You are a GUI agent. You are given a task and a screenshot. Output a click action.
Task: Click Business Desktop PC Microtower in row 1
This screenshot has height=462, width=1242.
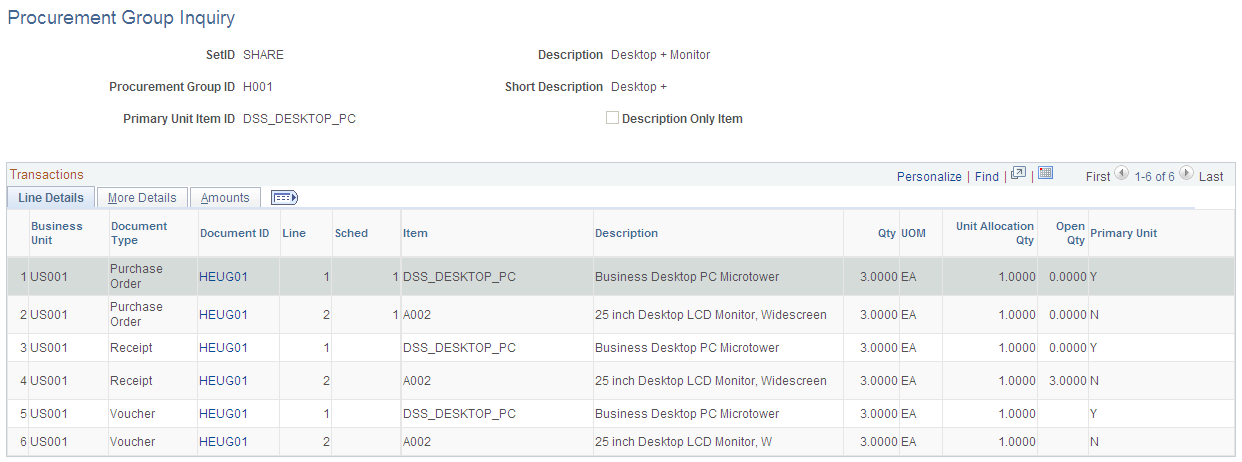pos(687,277)
